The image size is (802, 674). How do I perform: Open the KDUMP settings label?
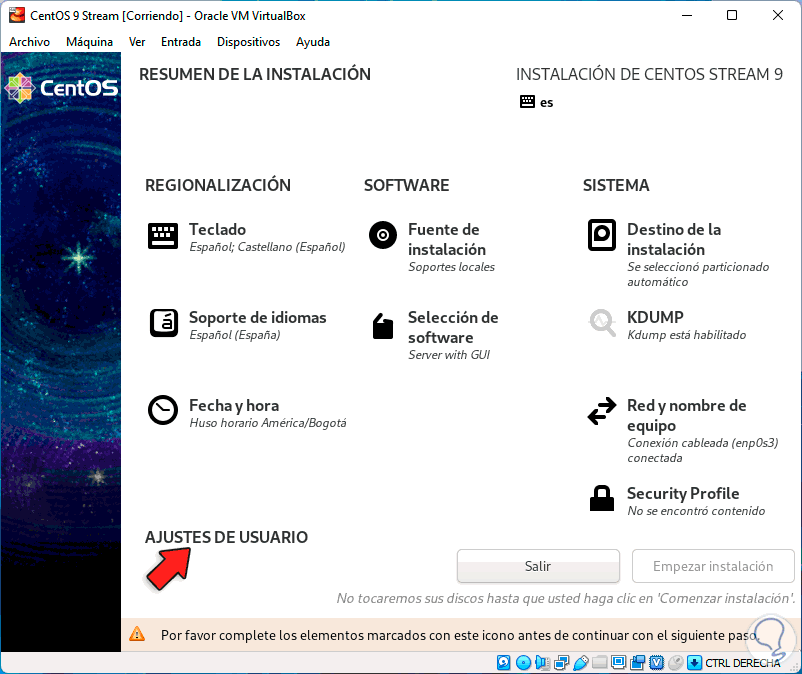655,317
